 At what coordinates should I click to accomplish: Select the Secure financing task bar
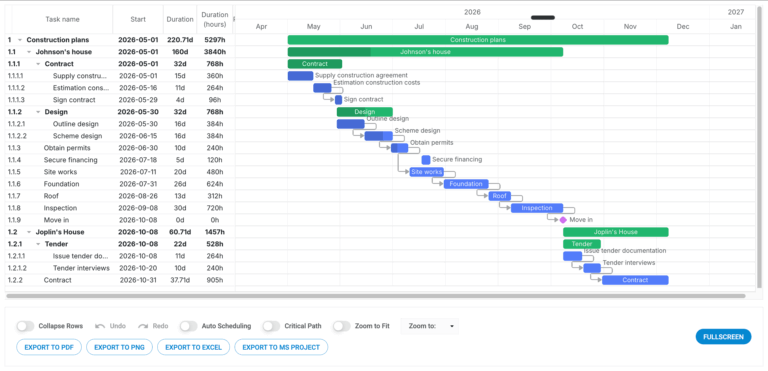pyautogui.click(x=426, y=160)
